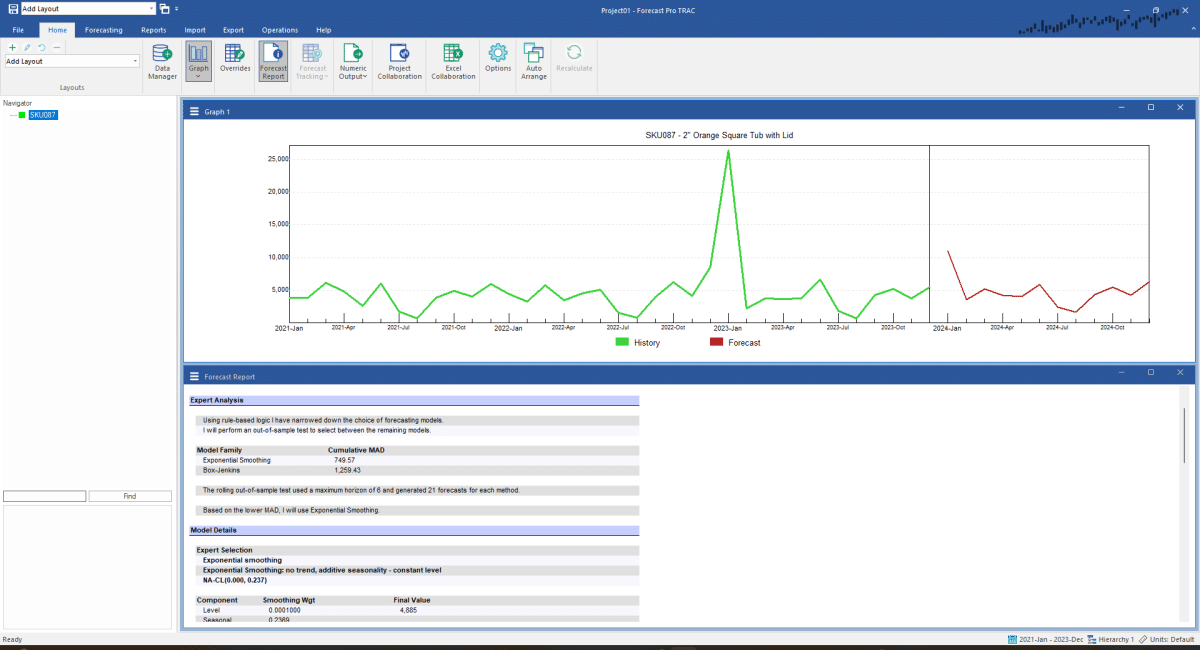
Task: Minimize the Graph 1 window
Action: (x=1120, y=107)
